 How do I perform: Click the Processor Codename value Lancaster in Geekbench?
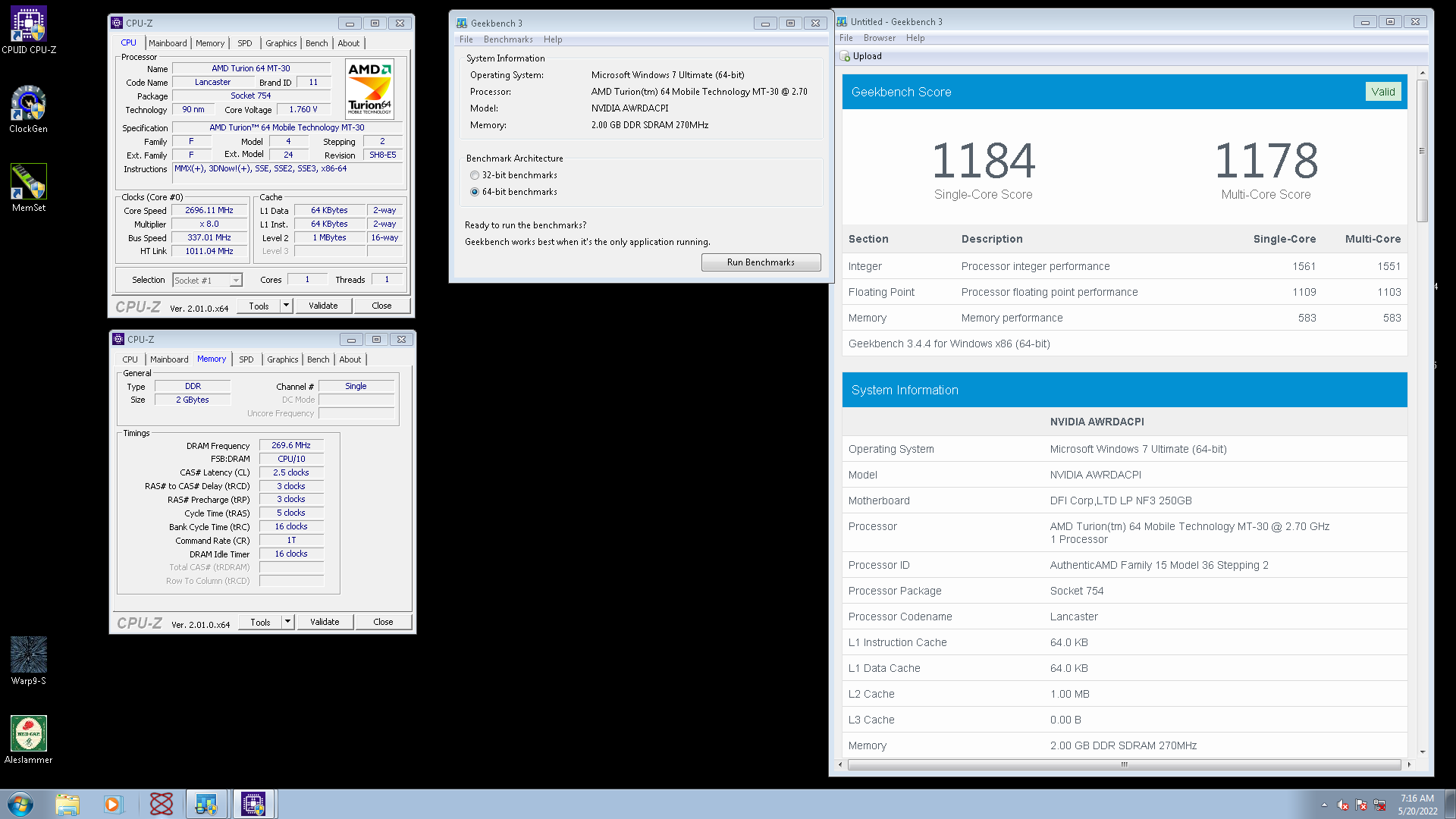[1073, 617]
